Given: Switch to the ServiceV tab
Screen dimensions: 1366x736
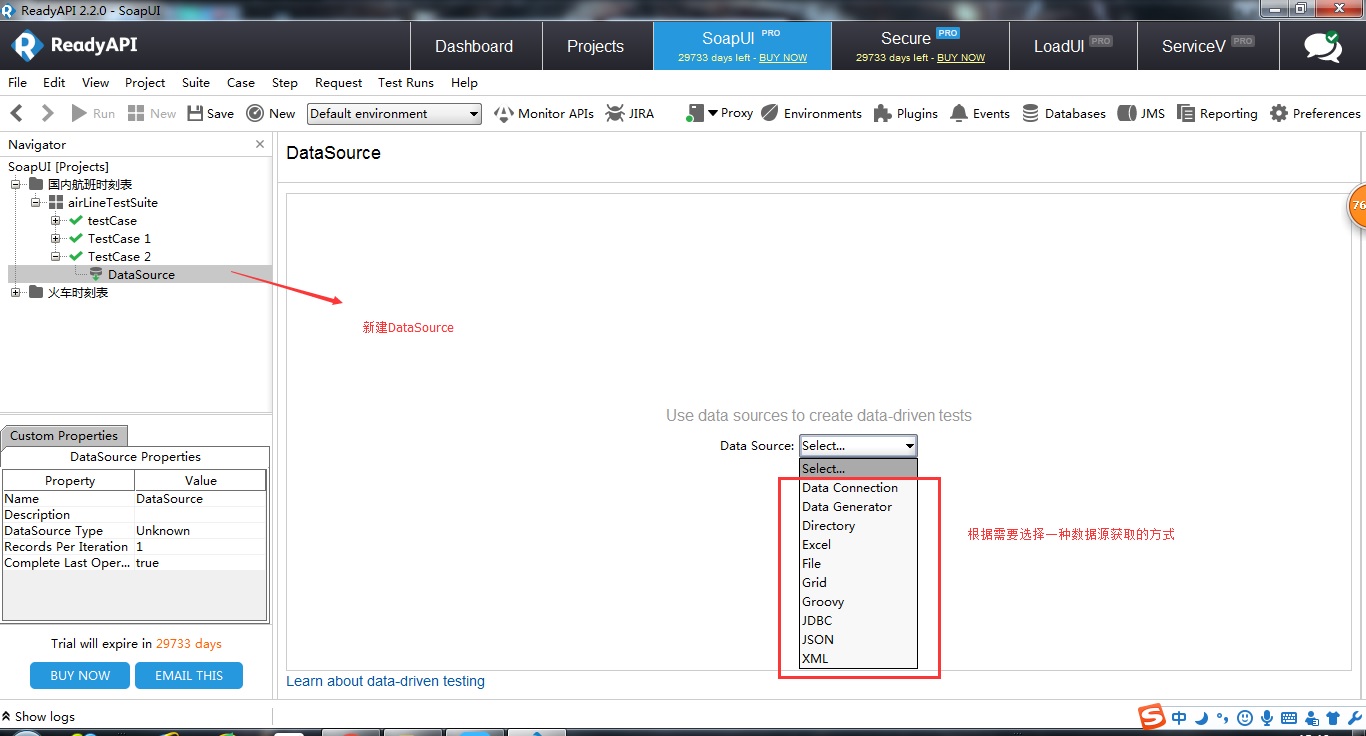Looking at the screenshot, I should (x=1207, y=46).
